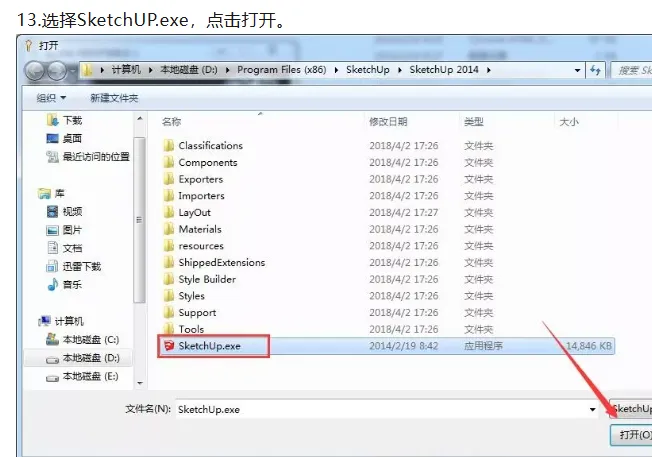Click SketchUp in the breadcrumb path
The image size is (652, 457).
(x=368, y=70)
